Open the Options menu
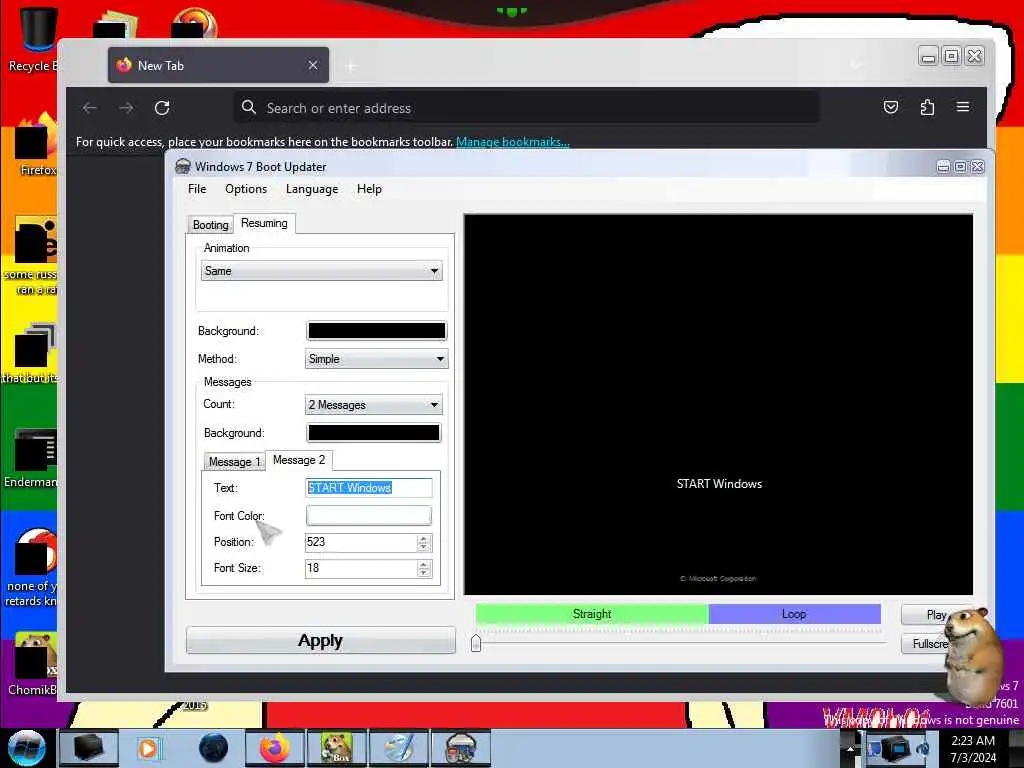 pyautogui.click(x=246, y=189)
